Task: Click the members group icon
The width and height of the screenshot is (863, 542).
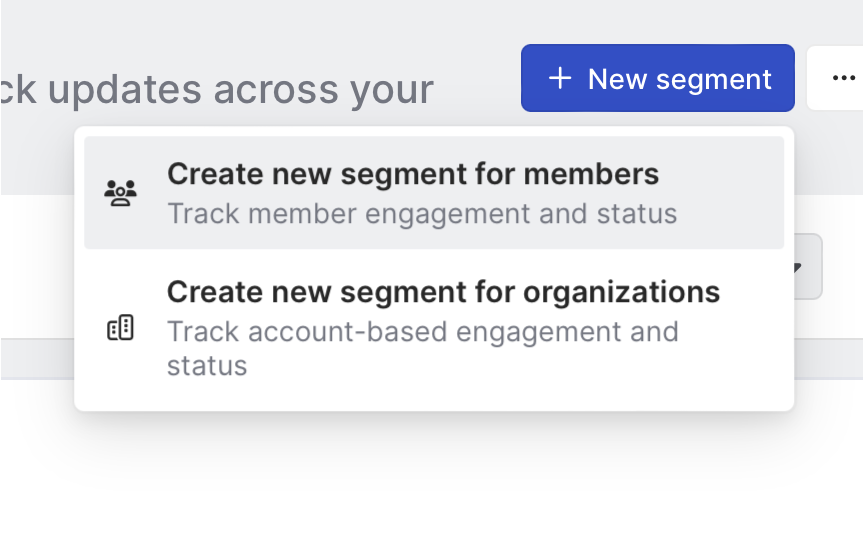Action: click(x=121, y=192)
